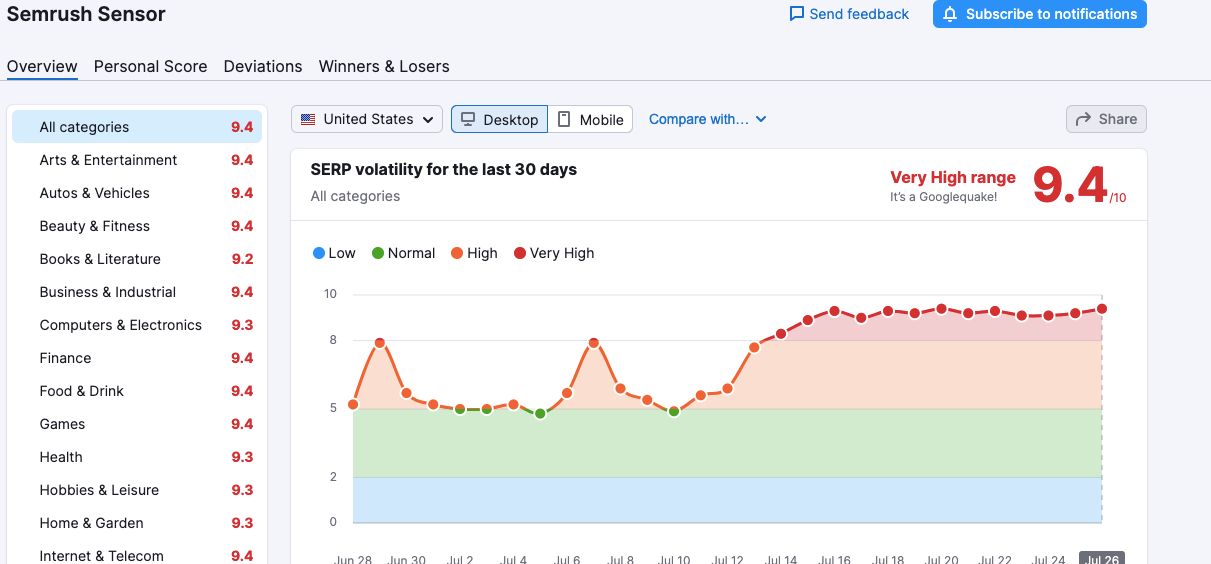Choose the Food & Drink category

coord(137,391)
